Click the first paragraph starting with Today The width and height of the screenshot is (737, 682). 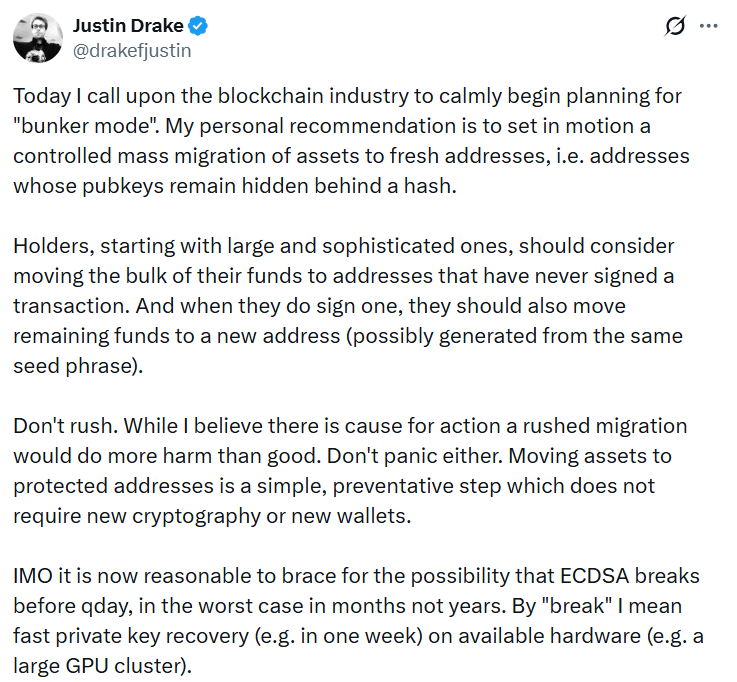pos(351,141)
